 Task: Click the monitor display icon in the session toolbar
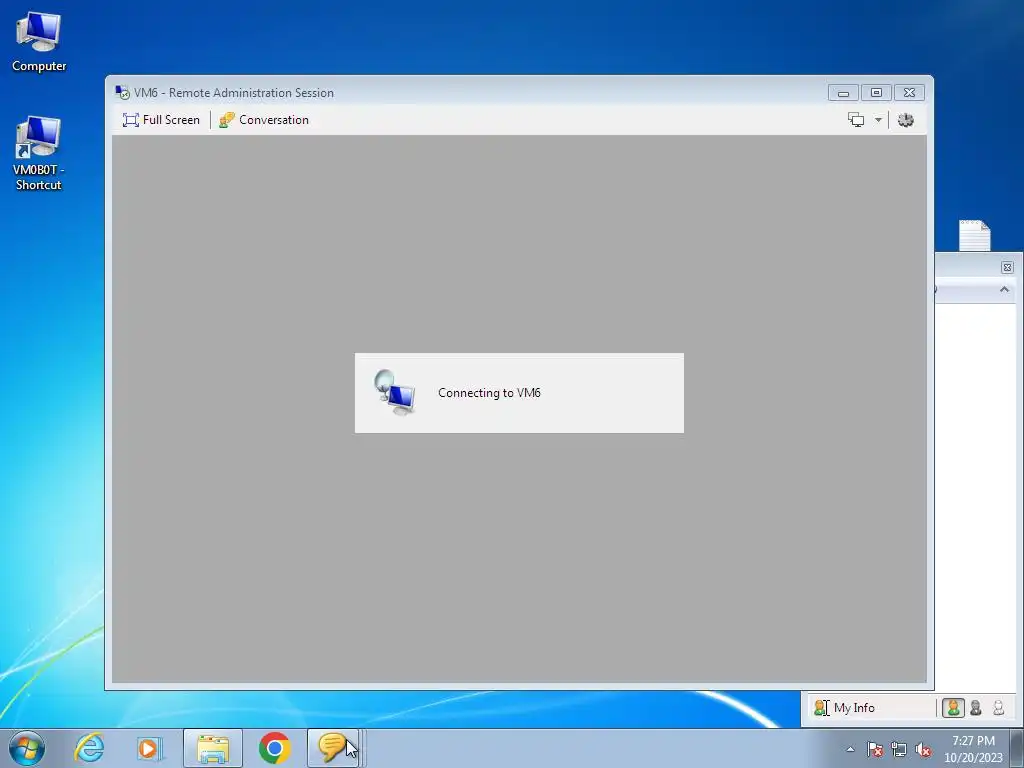click(856, 120)
